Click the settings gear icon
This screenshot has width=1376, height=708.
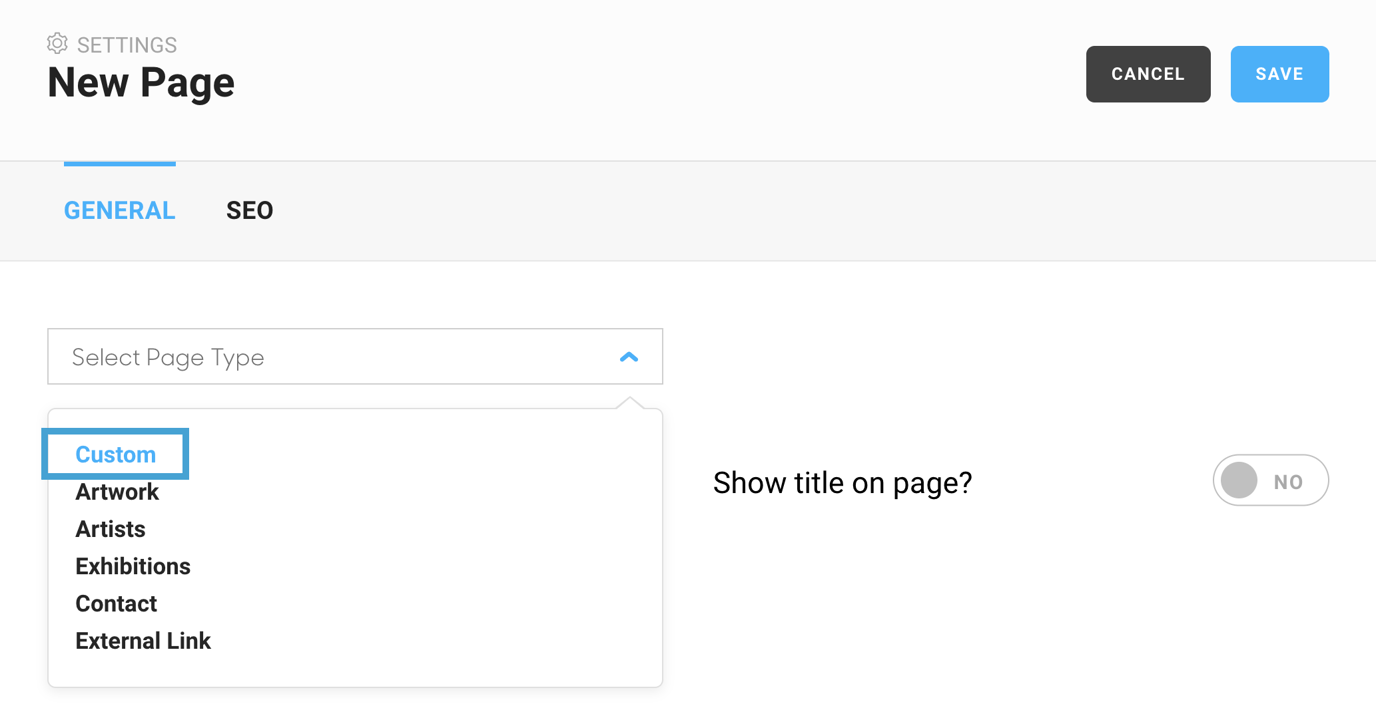click(x=57, y=43)
